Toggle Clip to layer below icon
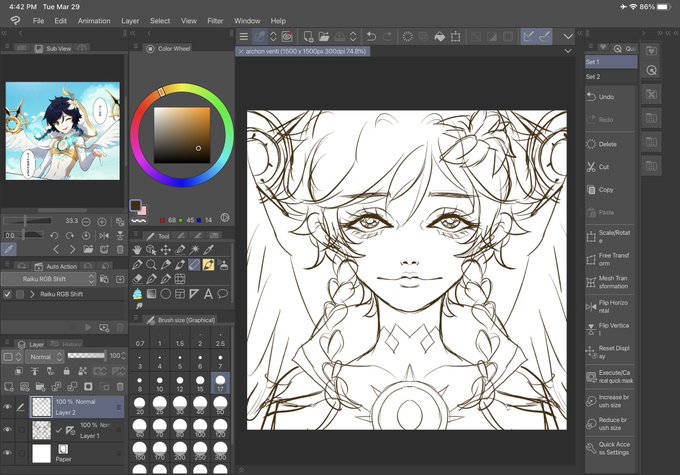The image size is (680, 475). 19,371
